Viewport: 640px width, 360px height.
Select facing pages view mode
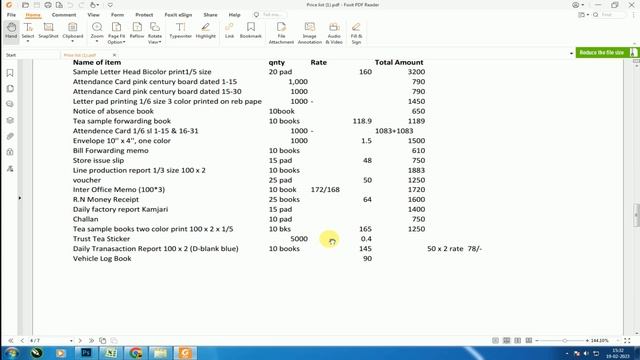click(x=518, y=340)
